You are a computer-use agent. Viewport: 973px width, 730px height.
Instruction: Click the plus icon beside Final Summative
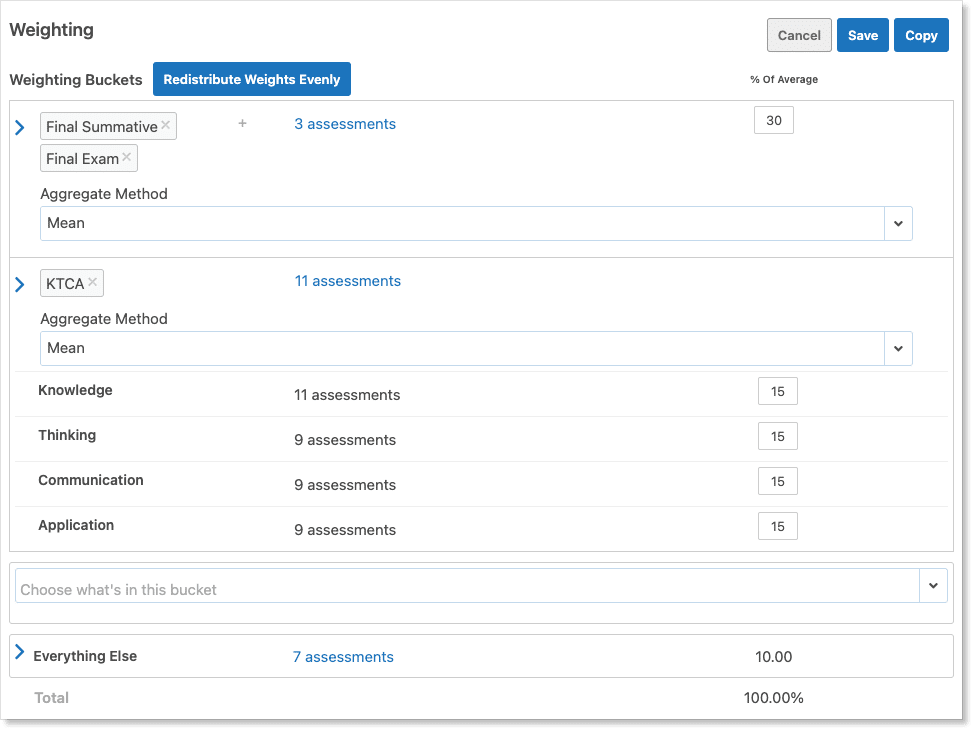[x=242, y=124]
